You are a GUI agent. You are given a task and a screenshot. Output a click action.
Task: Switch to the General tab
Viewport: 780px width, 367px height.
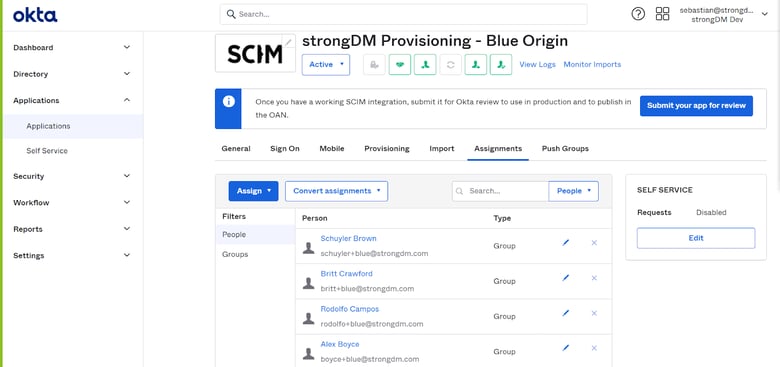[236, 149]
